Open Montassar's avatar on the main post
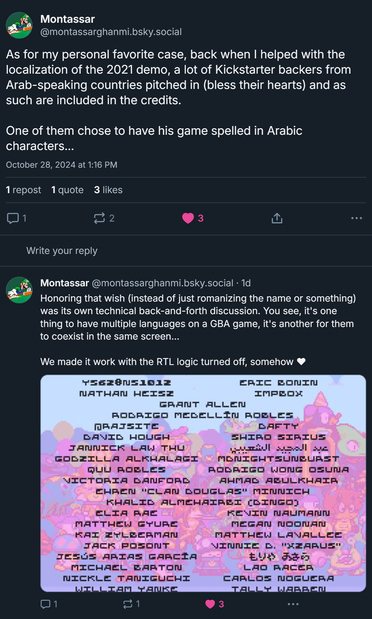The height and width of the screenshot is (619, 372). click(19, 25)
